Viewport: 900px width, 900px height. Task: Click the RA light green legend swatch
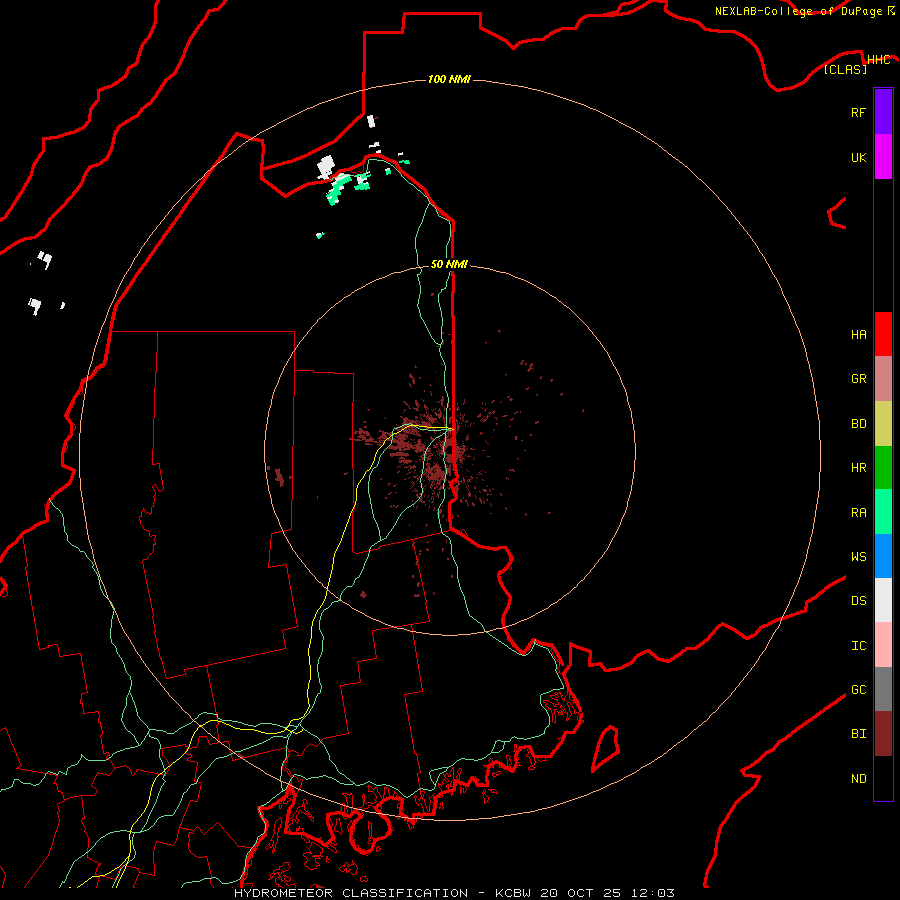point(883,512)
